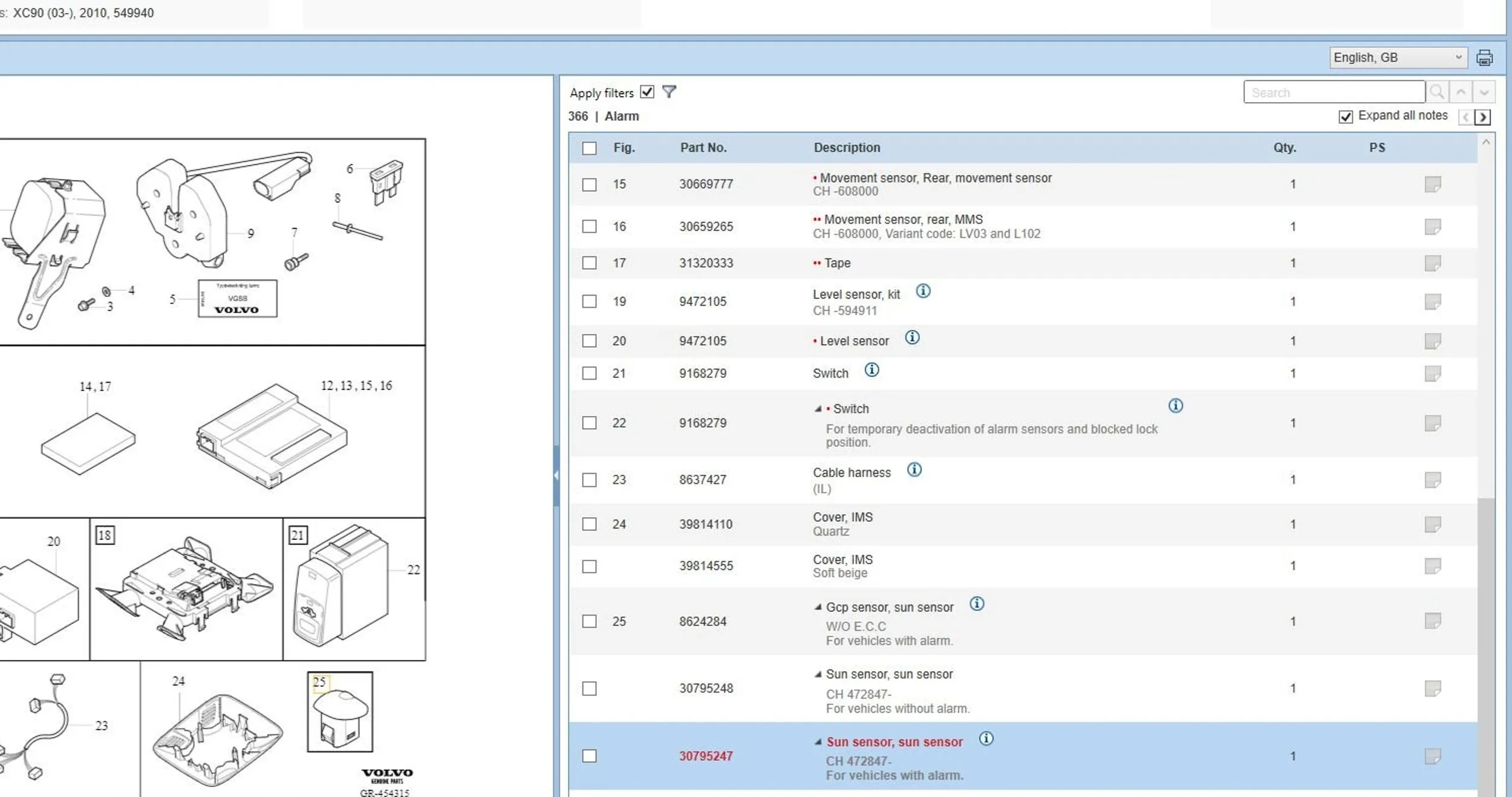Open the filter funnel icon
Viewport: 1512px width, 797px height.
[x=668, y=92]
